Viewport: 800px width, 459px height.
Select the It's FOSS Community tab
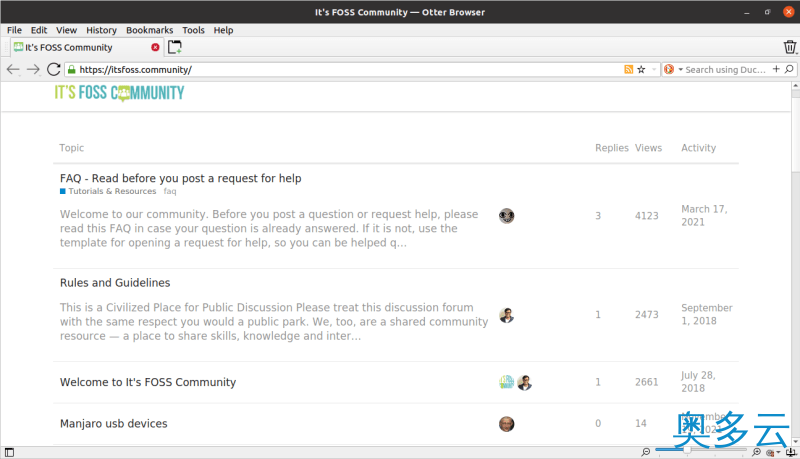[x=86, y=47]
